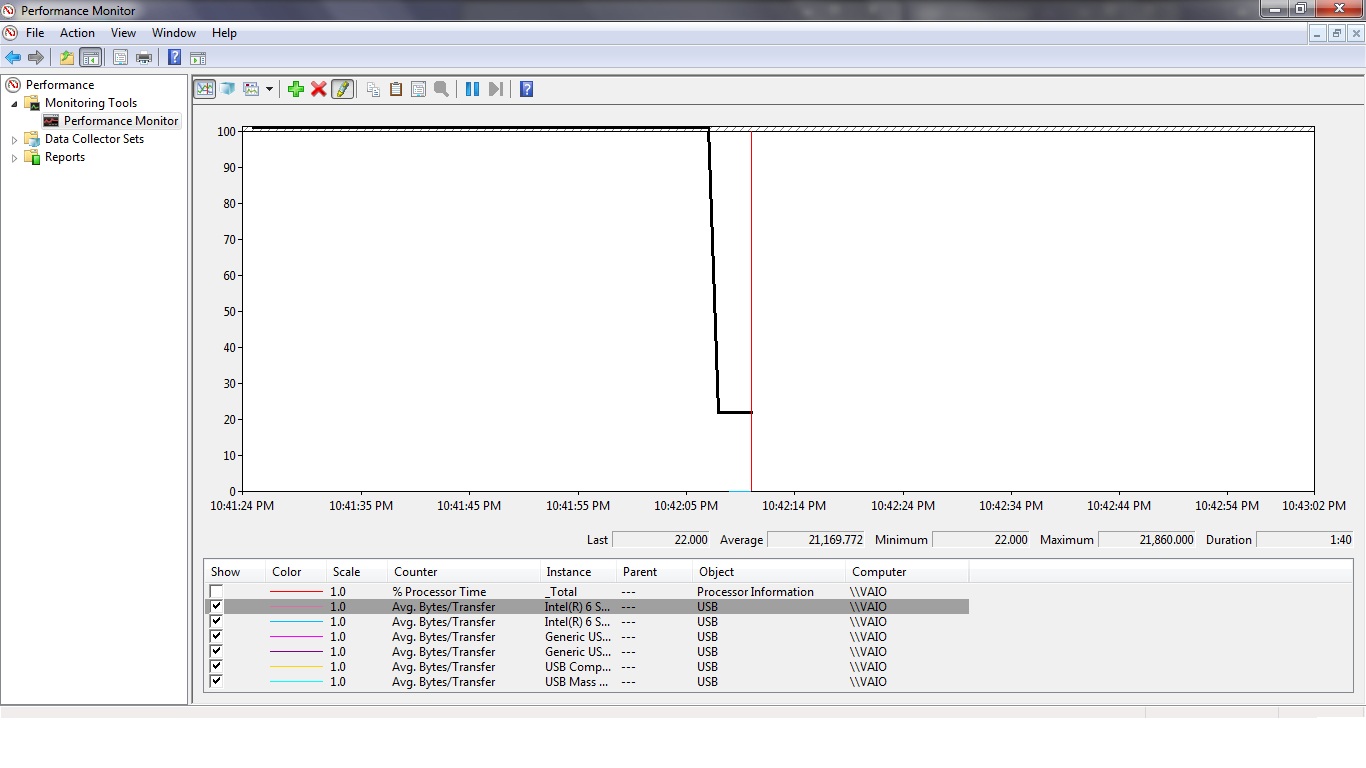Uncheck the highlighted Intel(R) 6 S... counter
This screenshot has width=1366, height=768.
click(x=216, y=606)
